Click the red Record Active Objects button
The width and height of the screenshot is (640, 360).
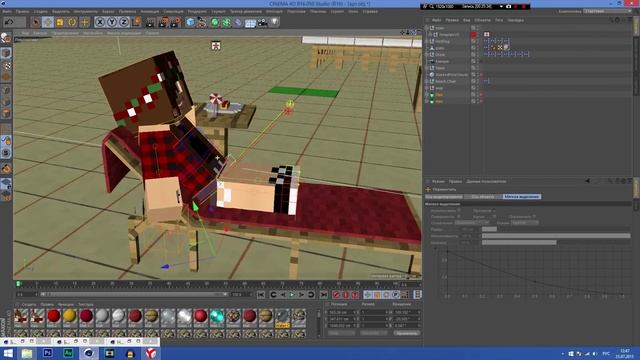point(336,294)
